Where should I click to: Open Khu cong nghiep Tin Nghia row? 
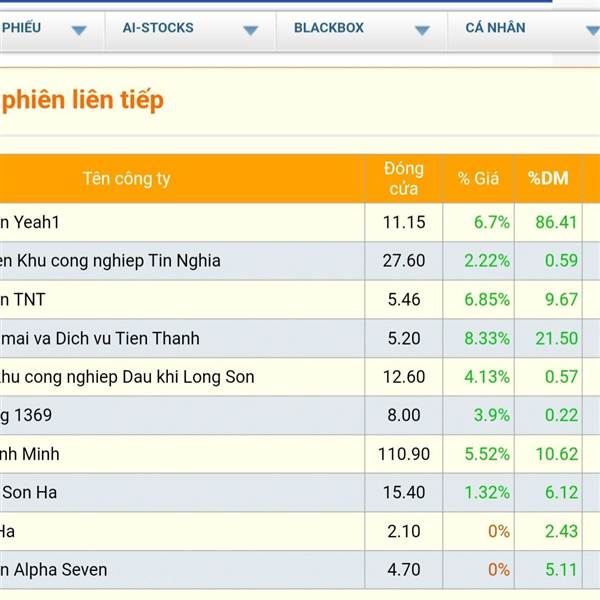click(x=291, y=261)
